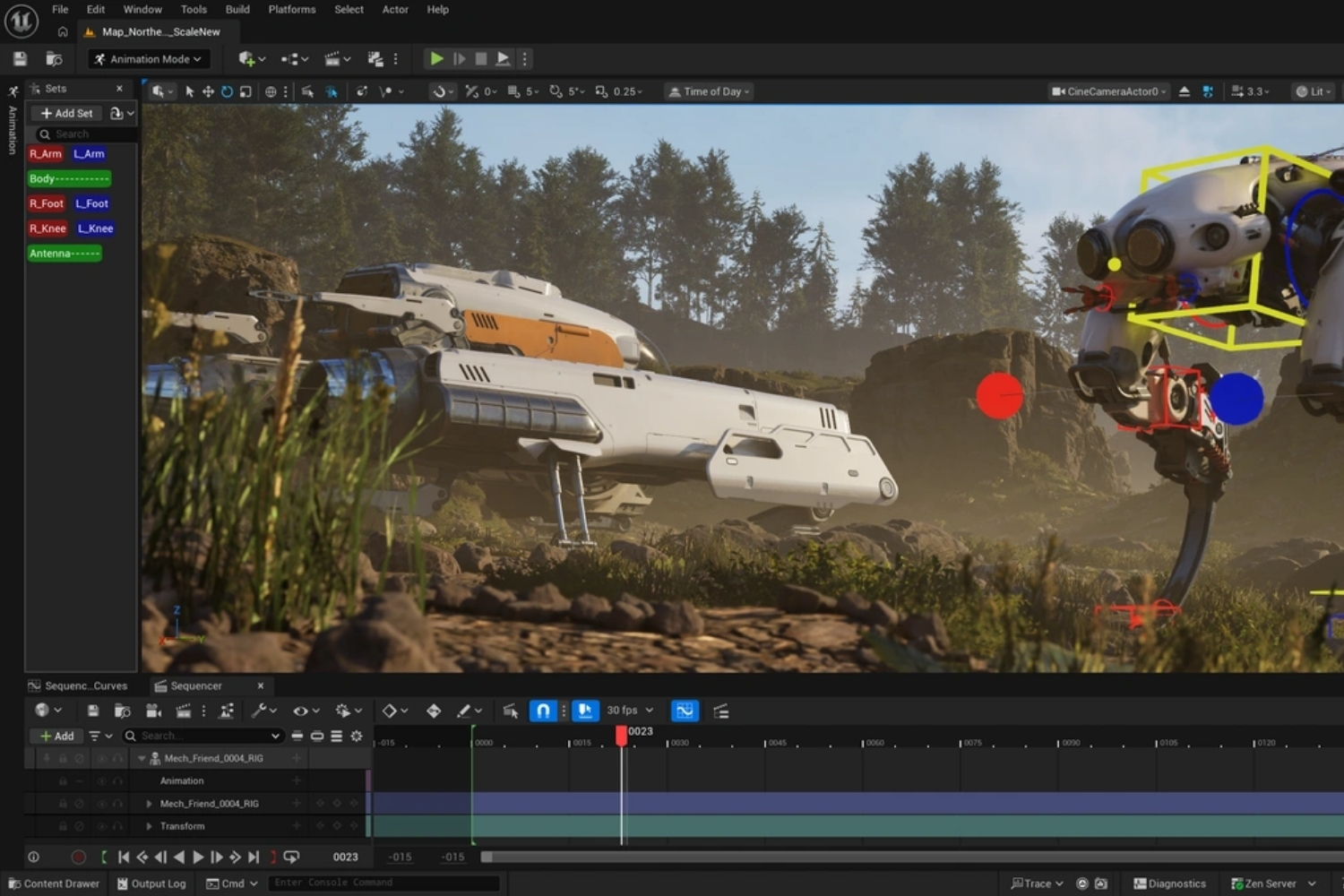
Task: Open the Animation Mode dropdown
Action: [149, 59]
